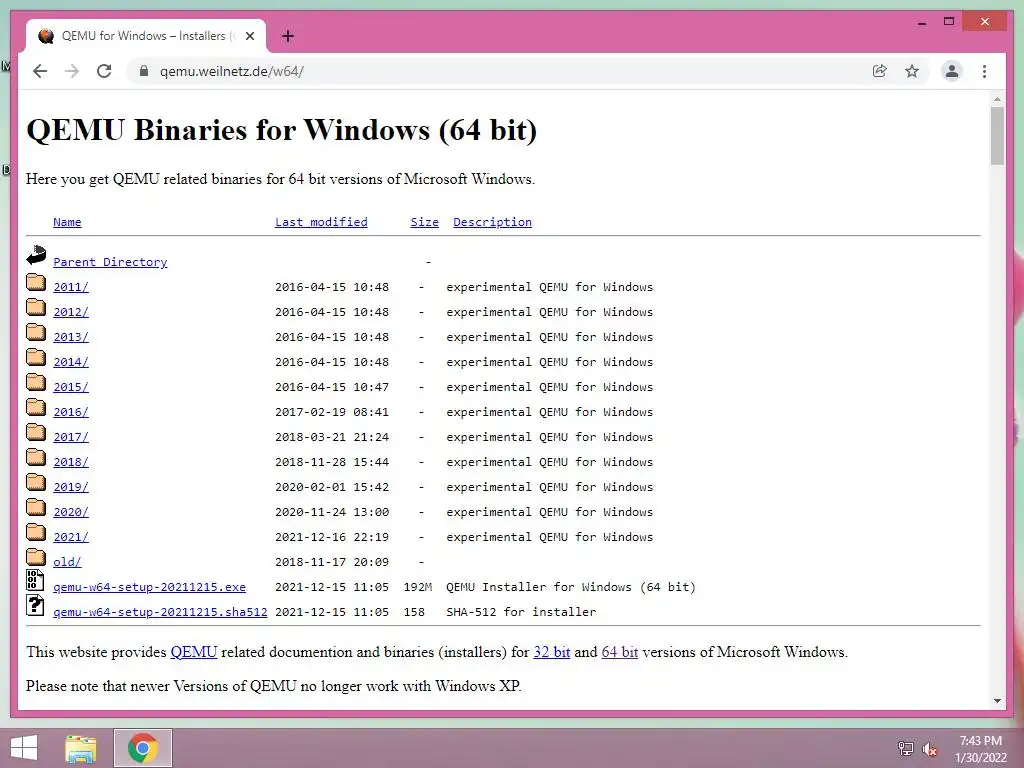Open the network status tray icon

click(905, 749)
